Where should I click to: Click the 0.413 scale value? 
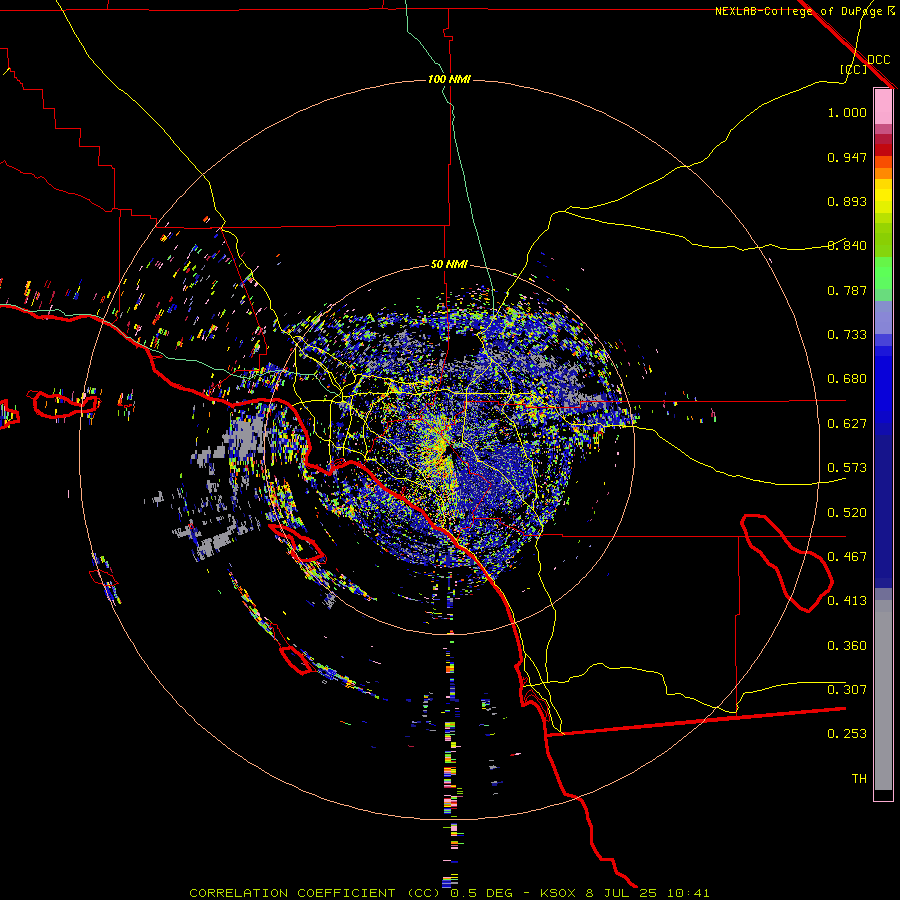[847, 601]
